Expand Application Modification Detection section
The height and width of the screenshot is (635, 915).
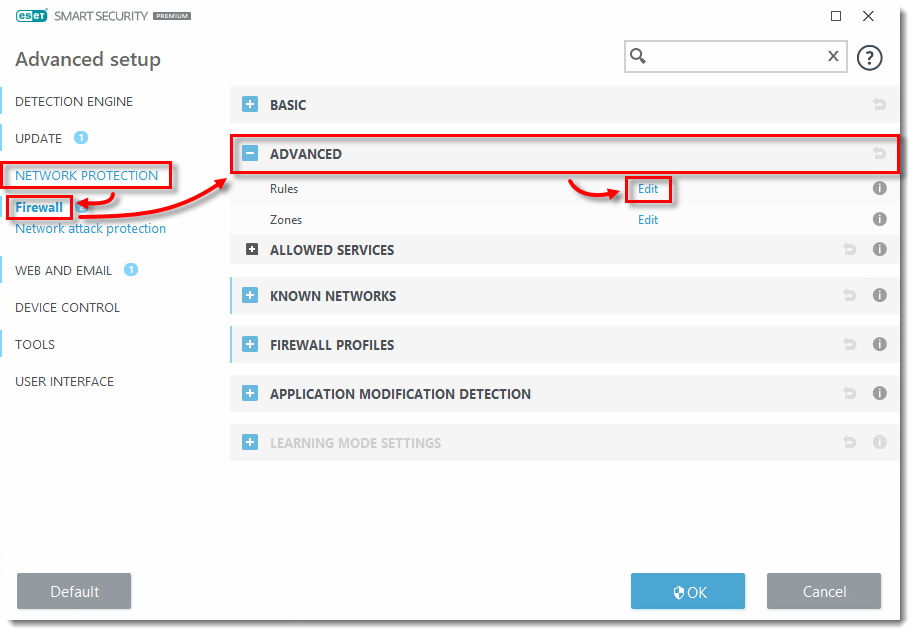point(250,393)
